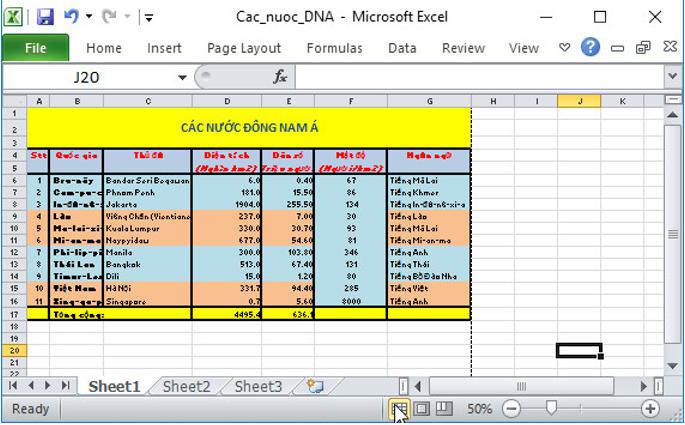The image size is (685, 425).
Task: Open Excel Help question mark icon
Action: (591, 47)
